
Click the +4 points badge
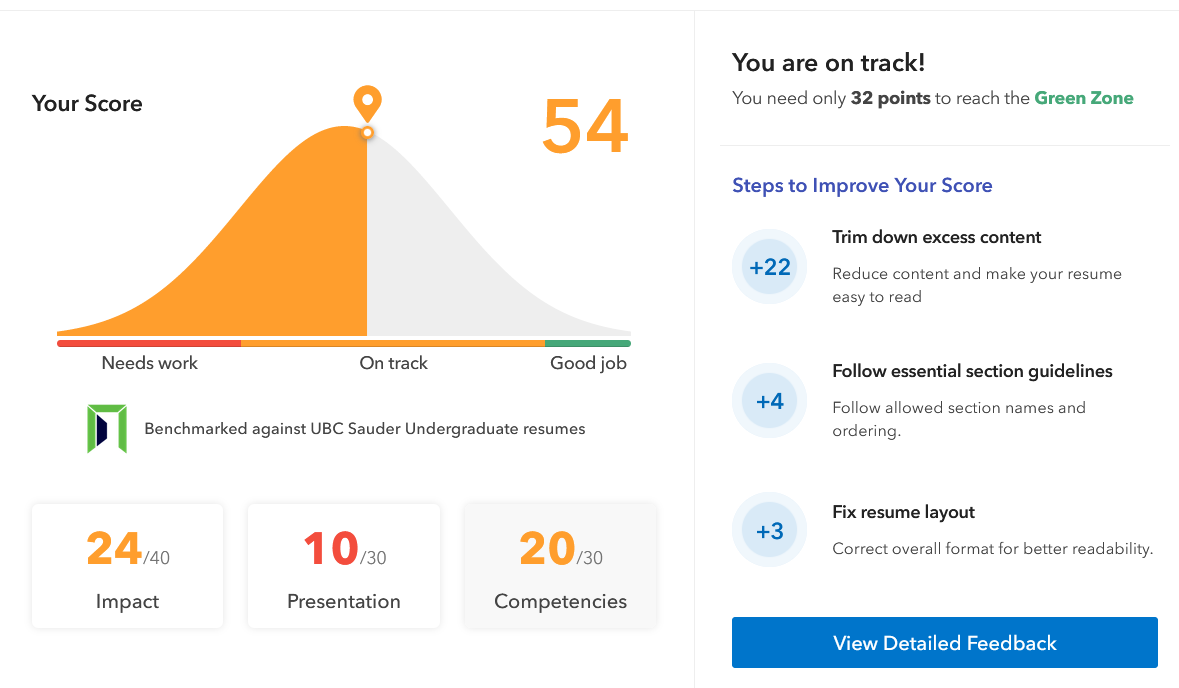click(769, 401)
